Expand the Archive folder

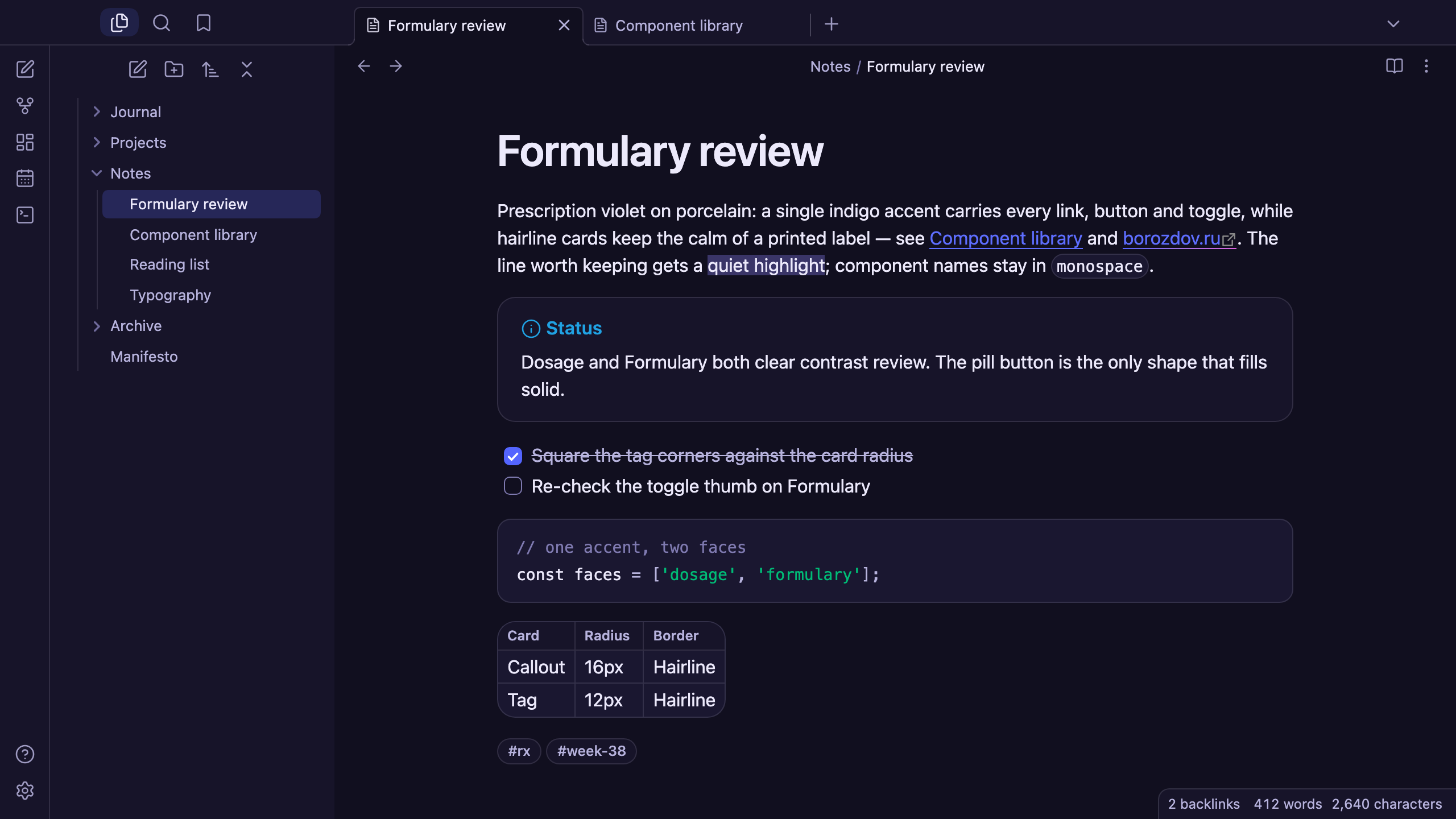point(97,326)
